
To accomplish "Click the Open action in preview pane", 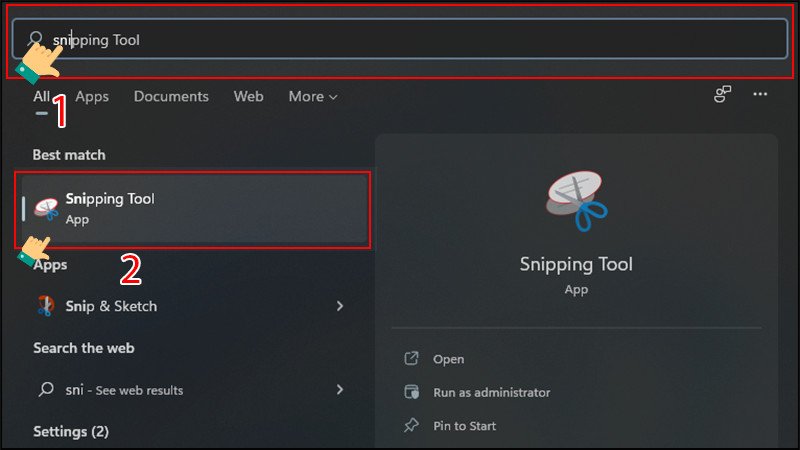I will (x=448, y=359).
